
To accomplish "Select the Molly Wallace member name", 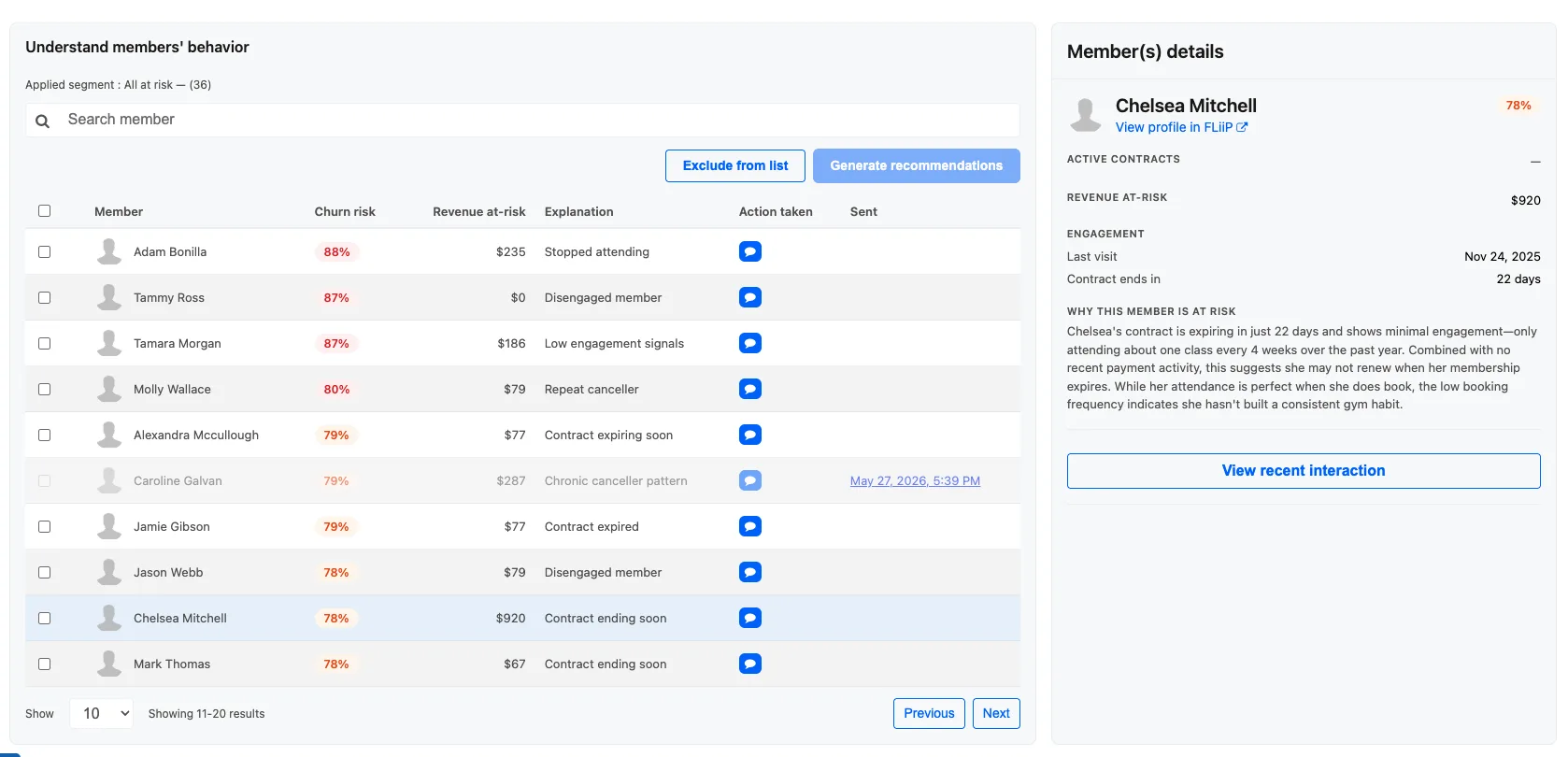I will 172,389.
